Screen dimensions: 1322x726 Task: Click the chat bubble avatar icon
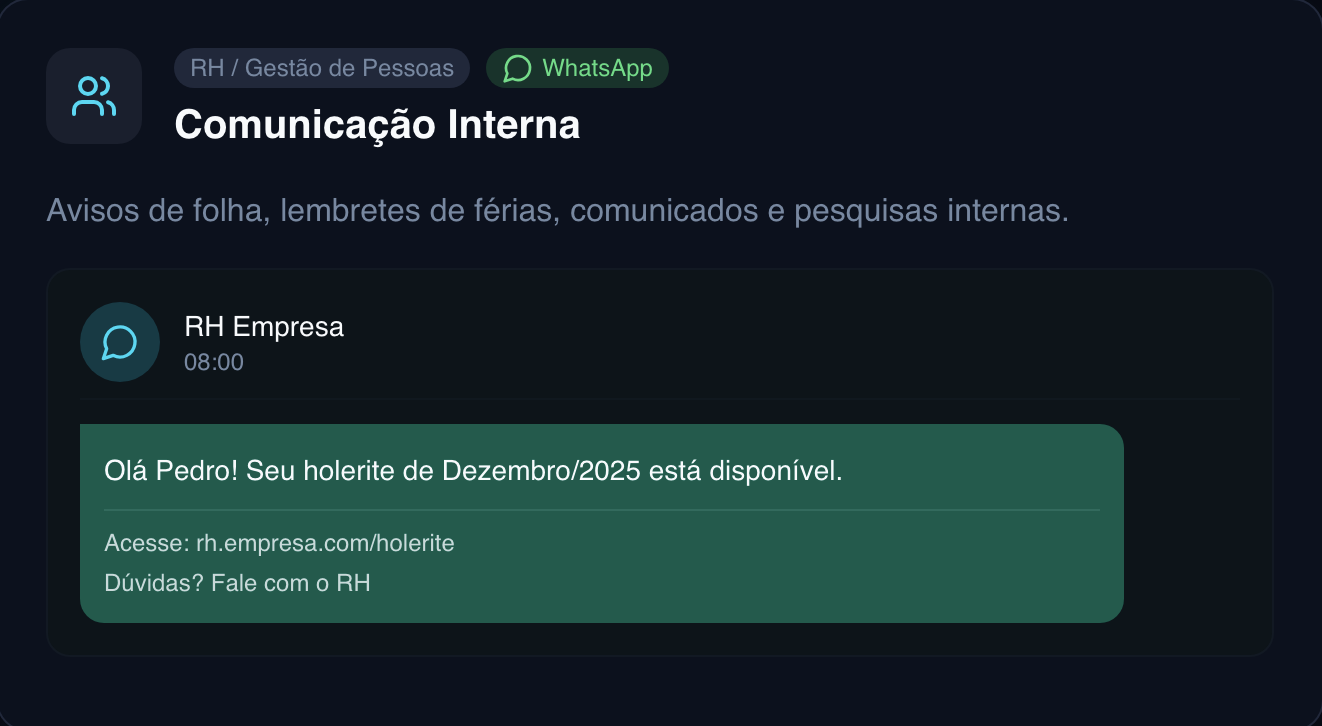[120, 342]
